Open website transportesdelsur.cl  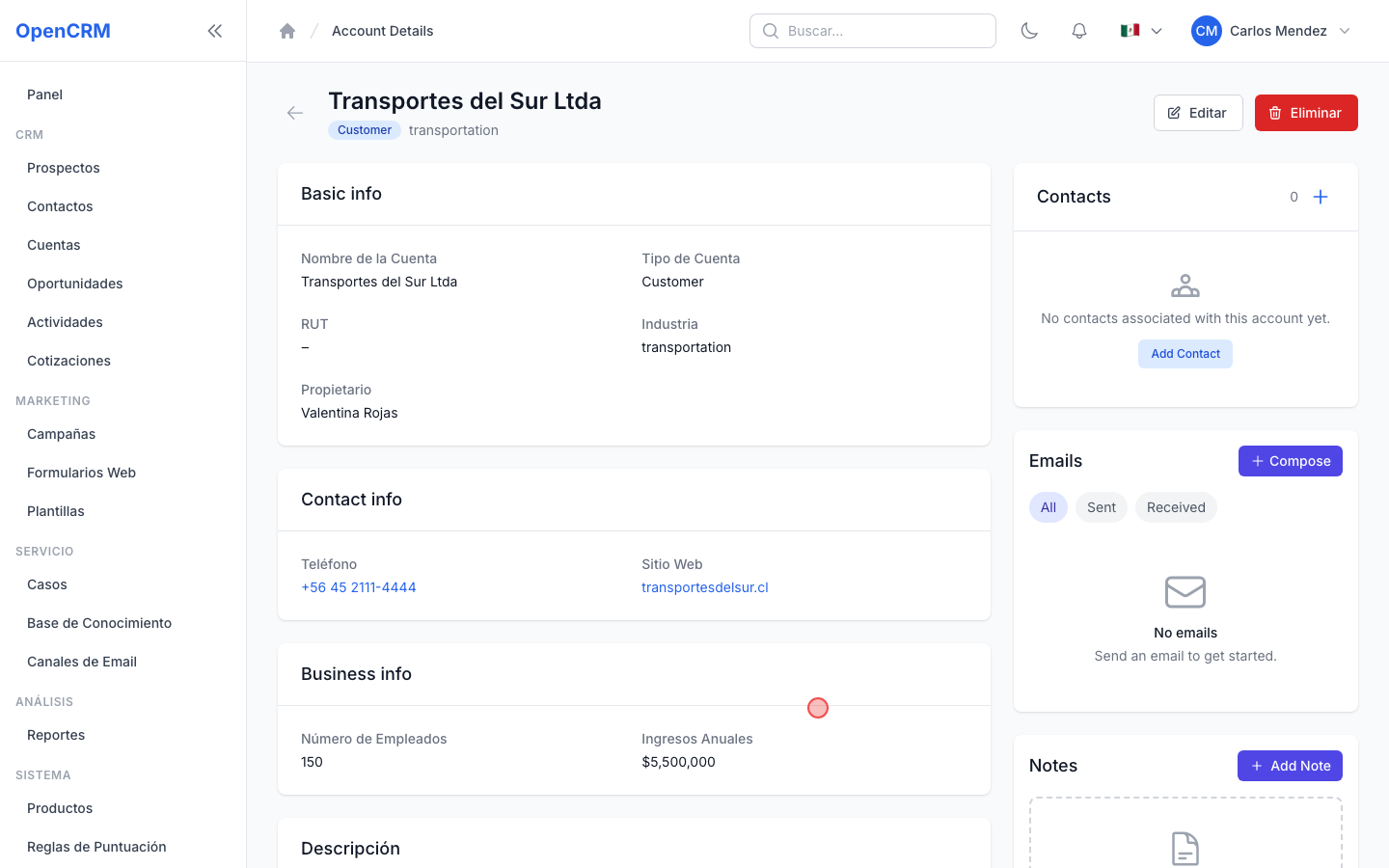pos(705,587)
